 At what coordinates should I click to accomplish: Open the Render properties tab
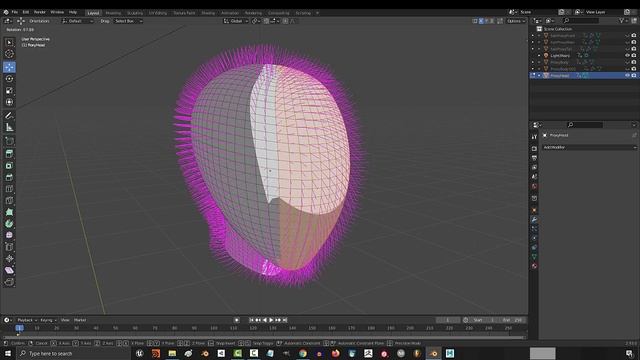pos(534,149)
